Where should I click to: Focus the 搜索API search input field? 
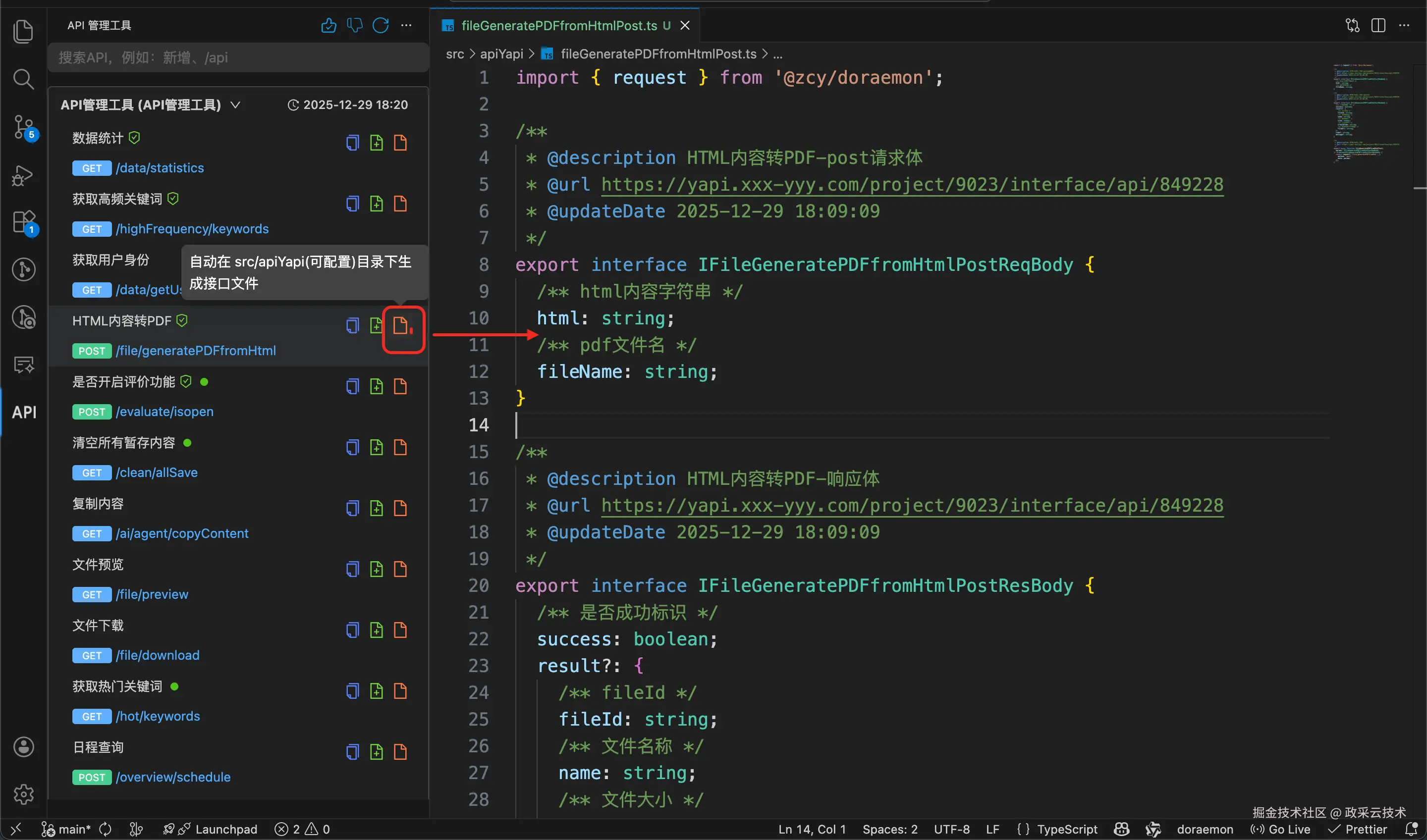238,58
